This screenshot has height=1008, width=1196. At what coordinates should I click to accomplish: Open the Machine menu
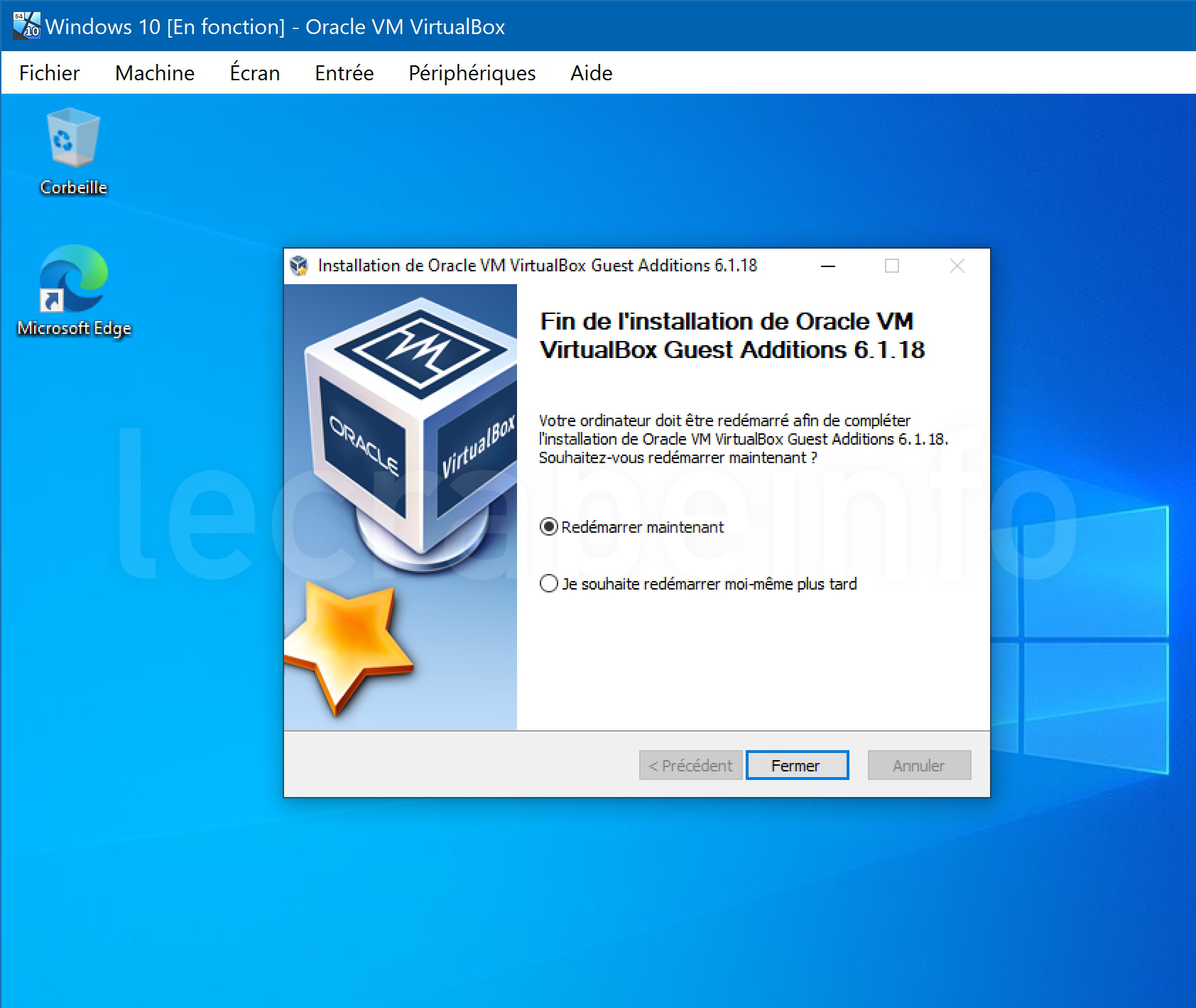click(155, 72)
